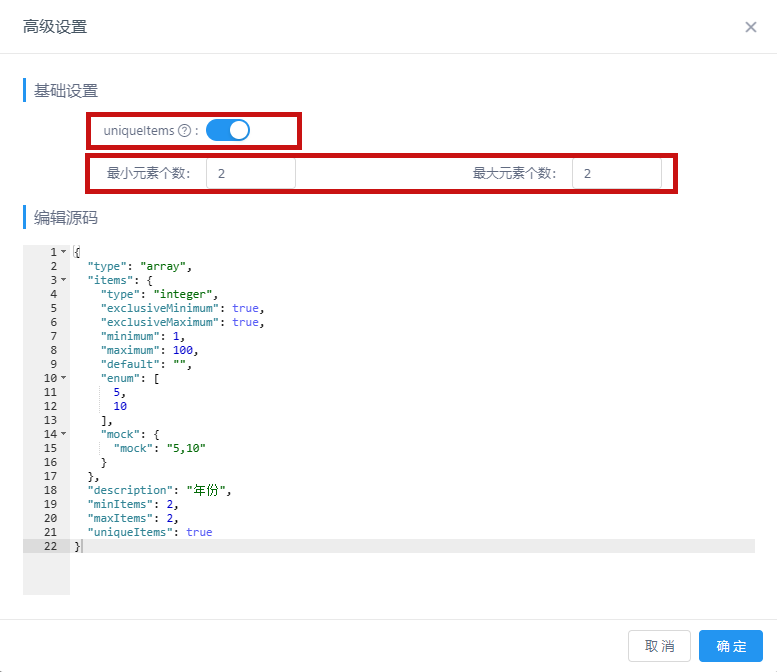Disable the uniqueItems switch
The width and height of the screenshot is (777, 672).
(x=228, y=130)
